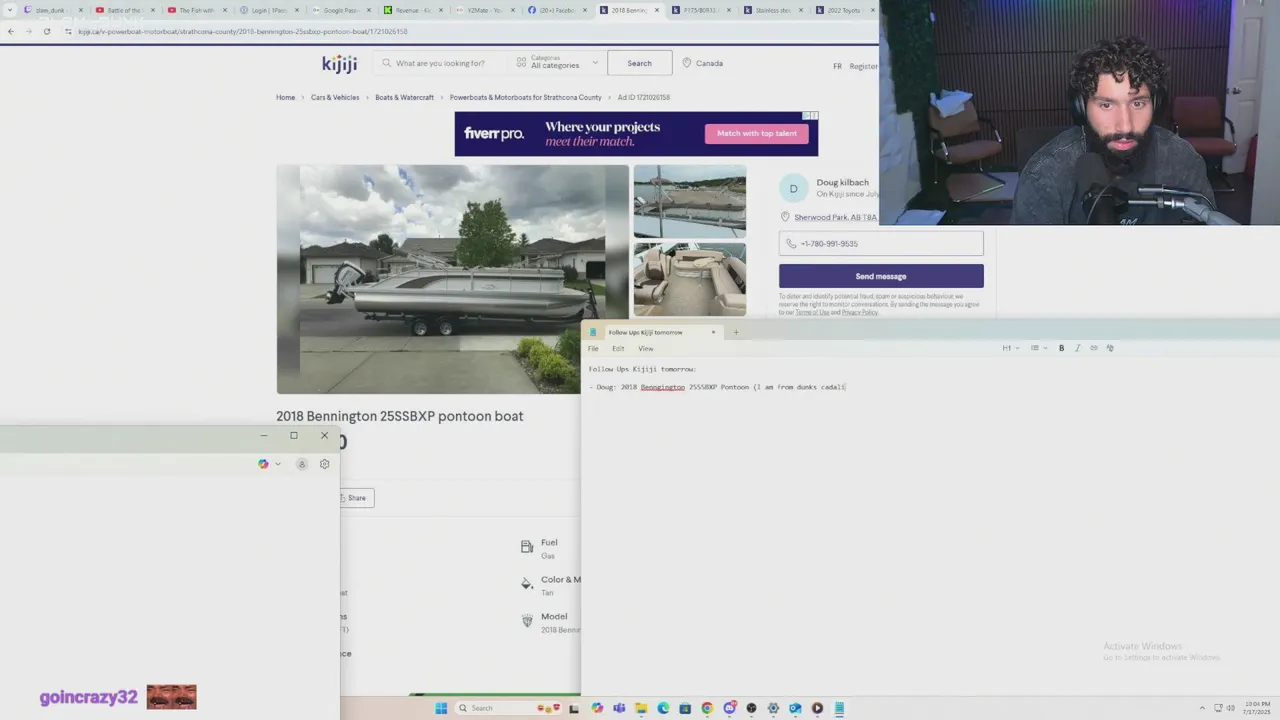Toggle Italic formatting in Notepad
Image resolution: width=1280 pixels, height=720 pixels.
[x=1077, y=348]
